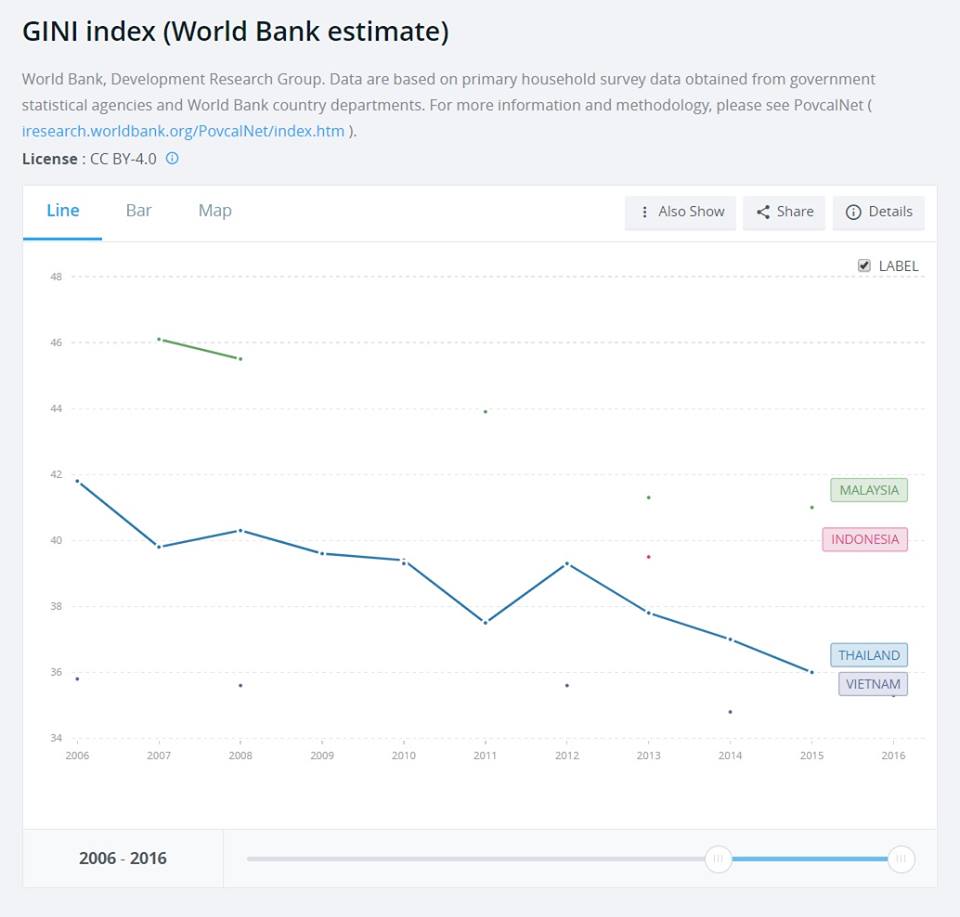Switch to the Bar tab

point(139,210)
